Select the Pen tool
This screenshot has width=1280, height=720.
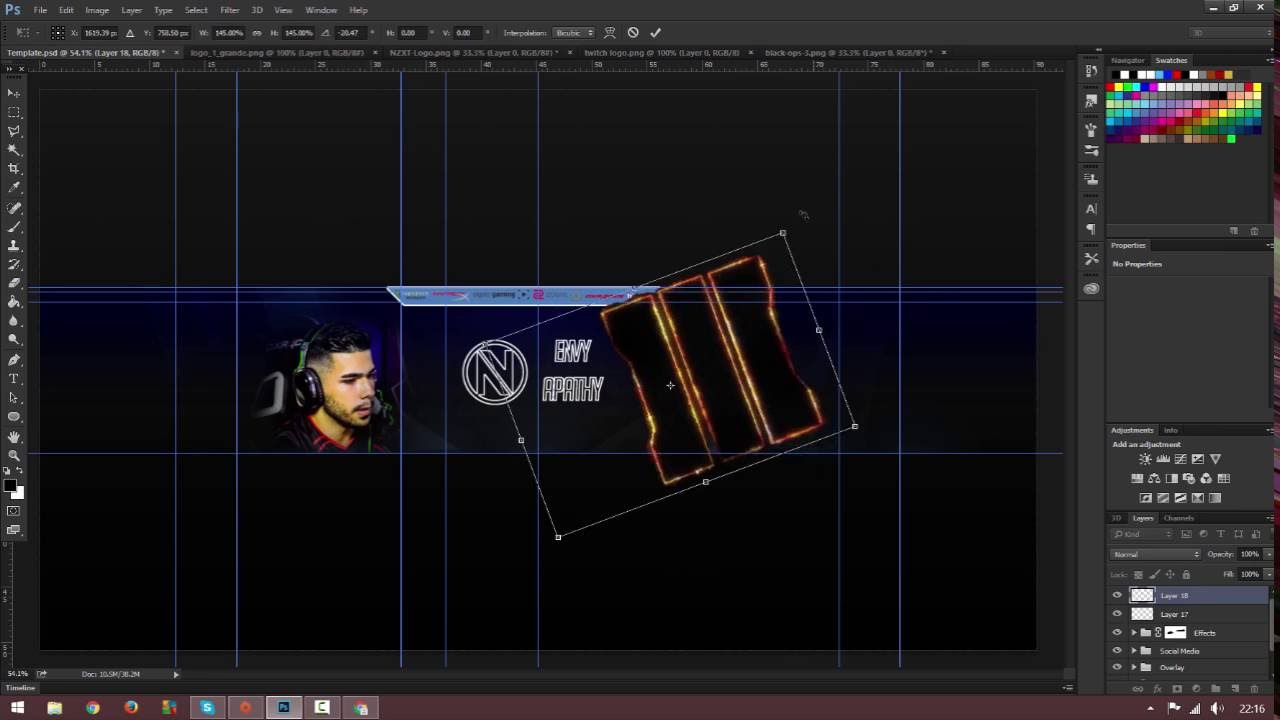14,360
